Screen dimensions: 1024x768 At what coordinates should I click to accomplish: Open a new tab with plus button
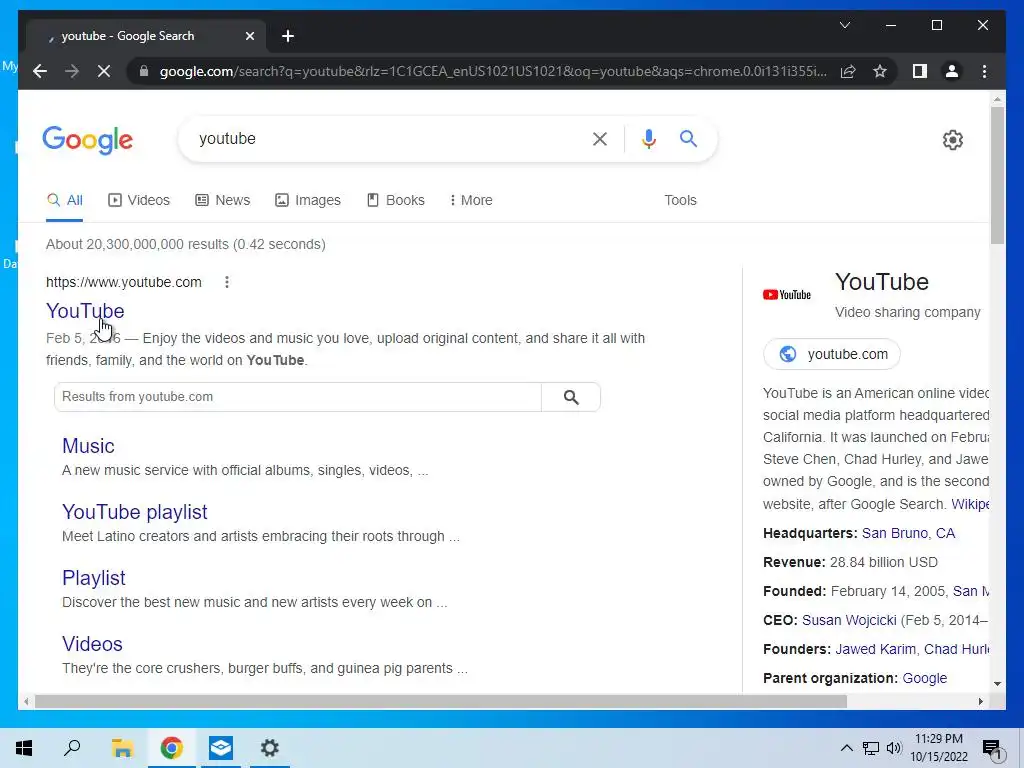tap(288, 36)
